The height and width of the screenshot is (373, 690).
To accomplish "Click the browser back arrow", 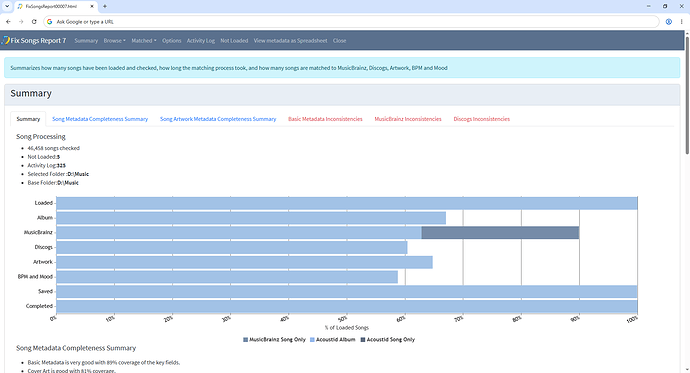I will click(x=8, y=22).
